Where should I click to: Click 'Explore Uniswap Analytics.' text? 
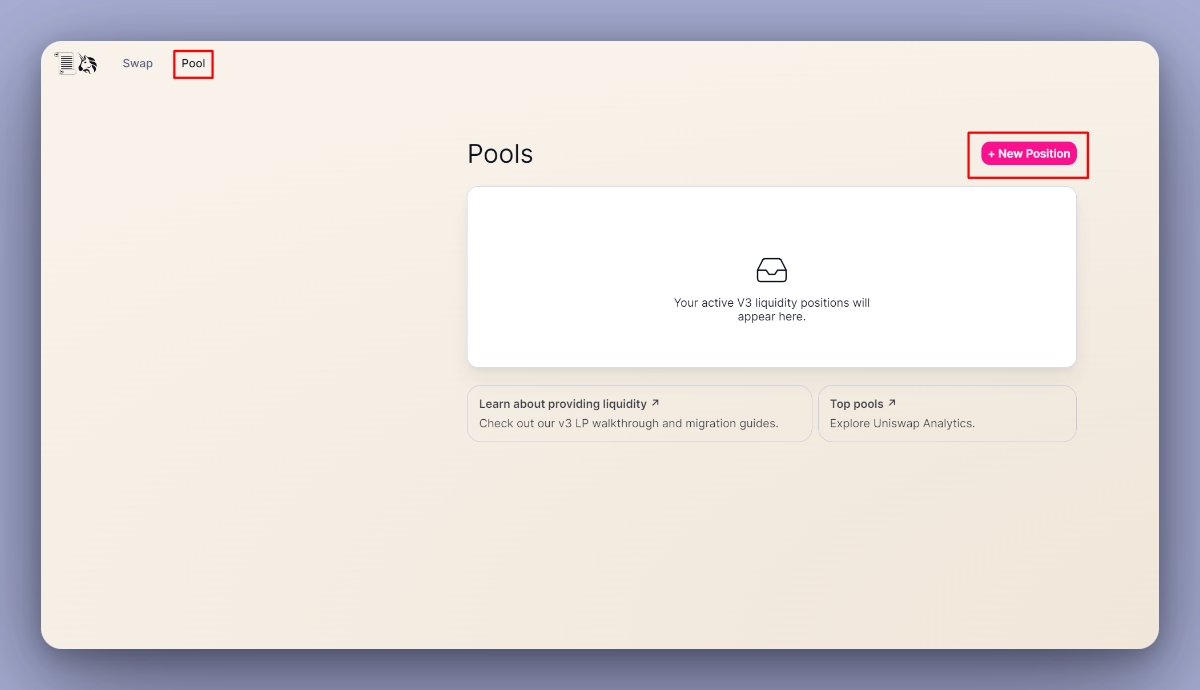coord(902,423)
